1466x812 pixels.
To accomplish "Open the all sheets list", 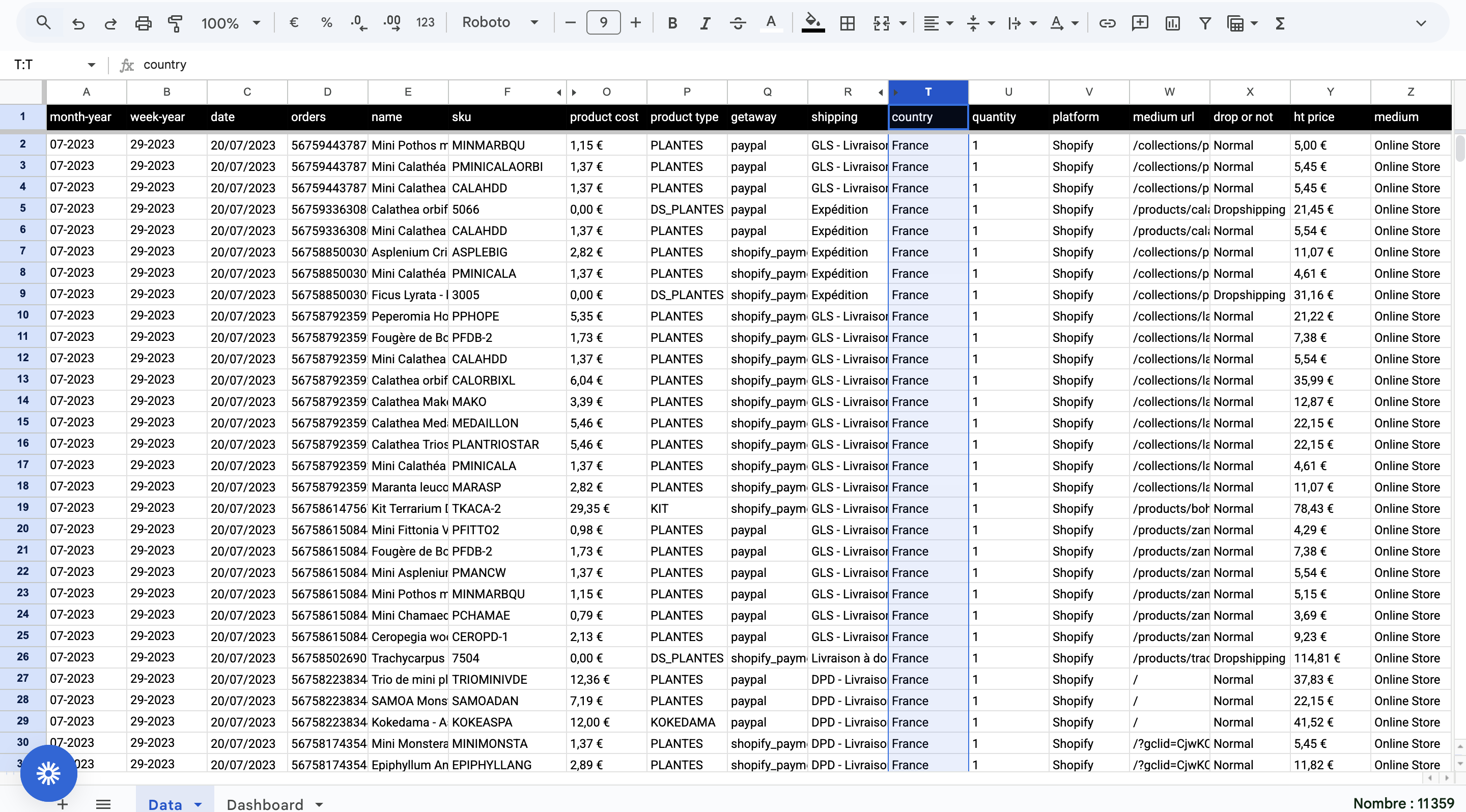I will click(103, 804).
